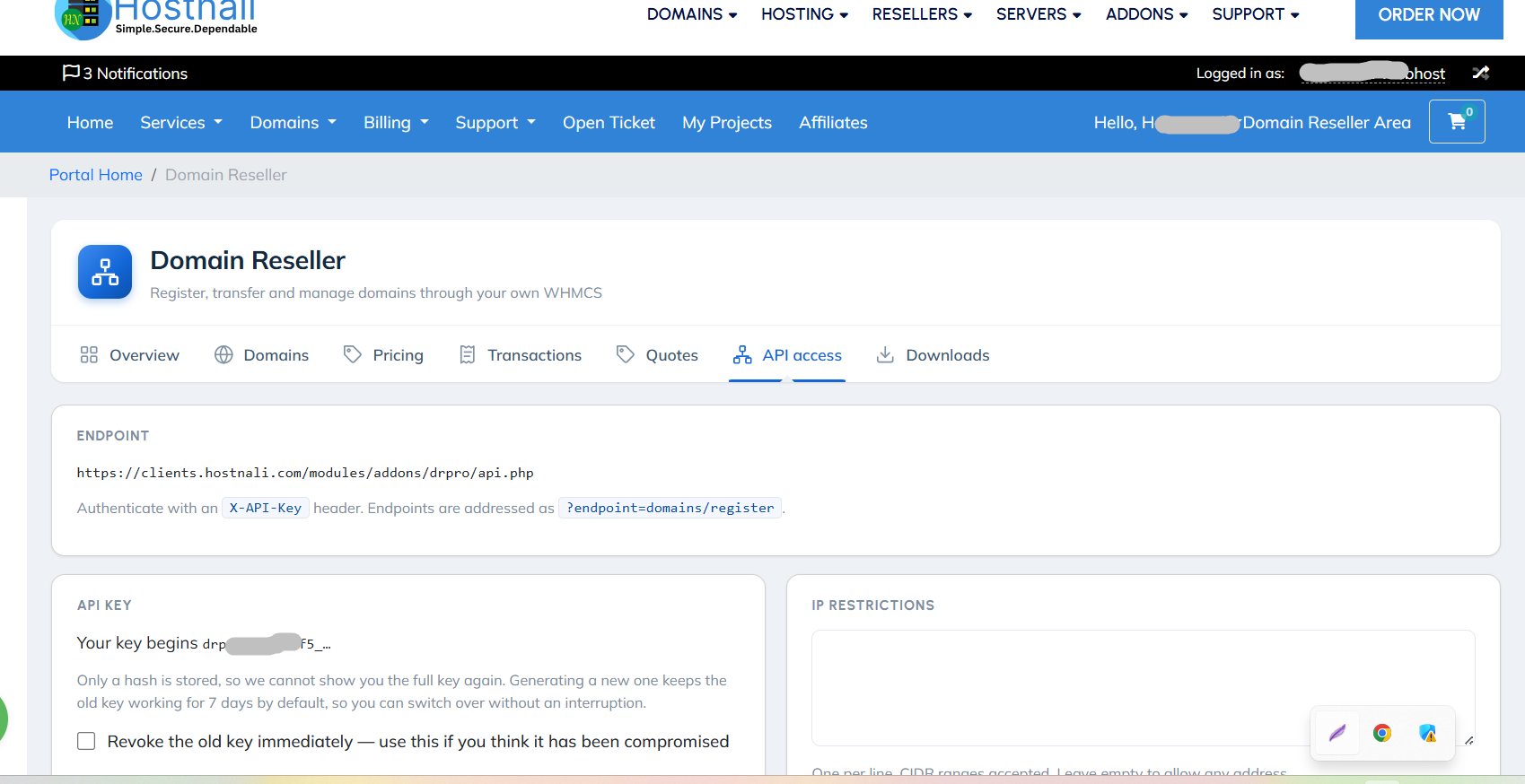The width and height of the screenshot is (1525, 784).
Task: Click the Hostnali logo
Action: (x=156, y=18)
